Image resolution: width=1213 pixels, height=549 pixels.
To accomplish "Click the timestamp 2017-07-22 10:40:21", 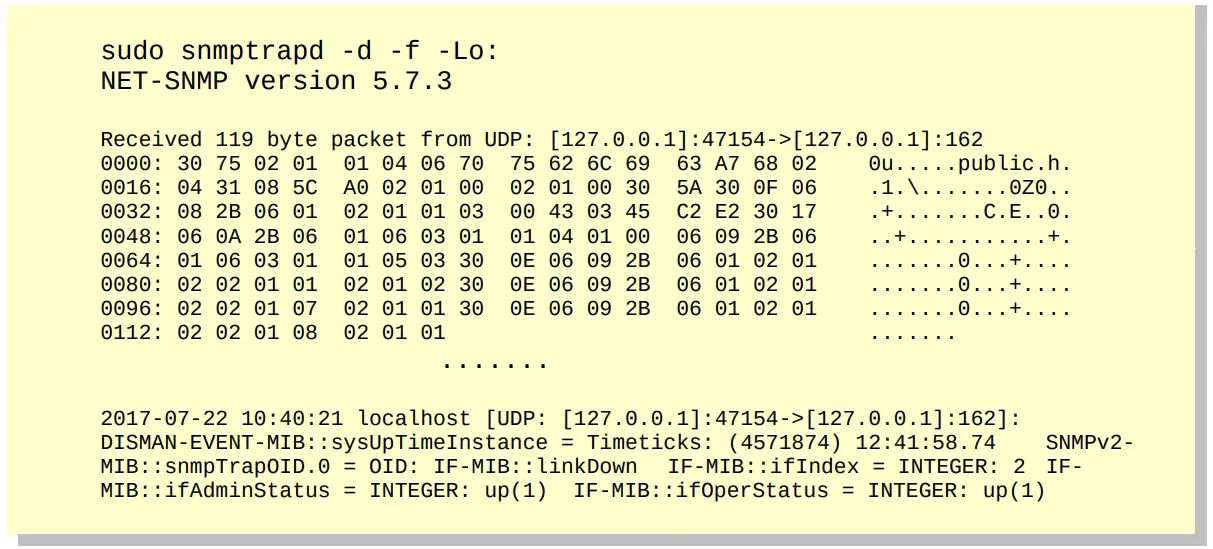I will coord(223,419).
